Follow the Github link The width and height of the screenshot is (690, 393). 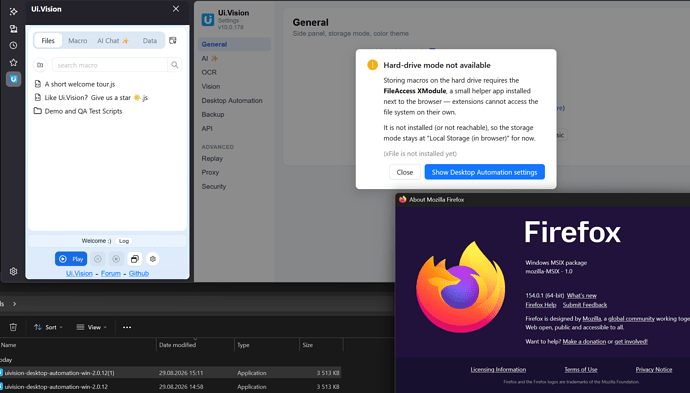coord(139,273)
